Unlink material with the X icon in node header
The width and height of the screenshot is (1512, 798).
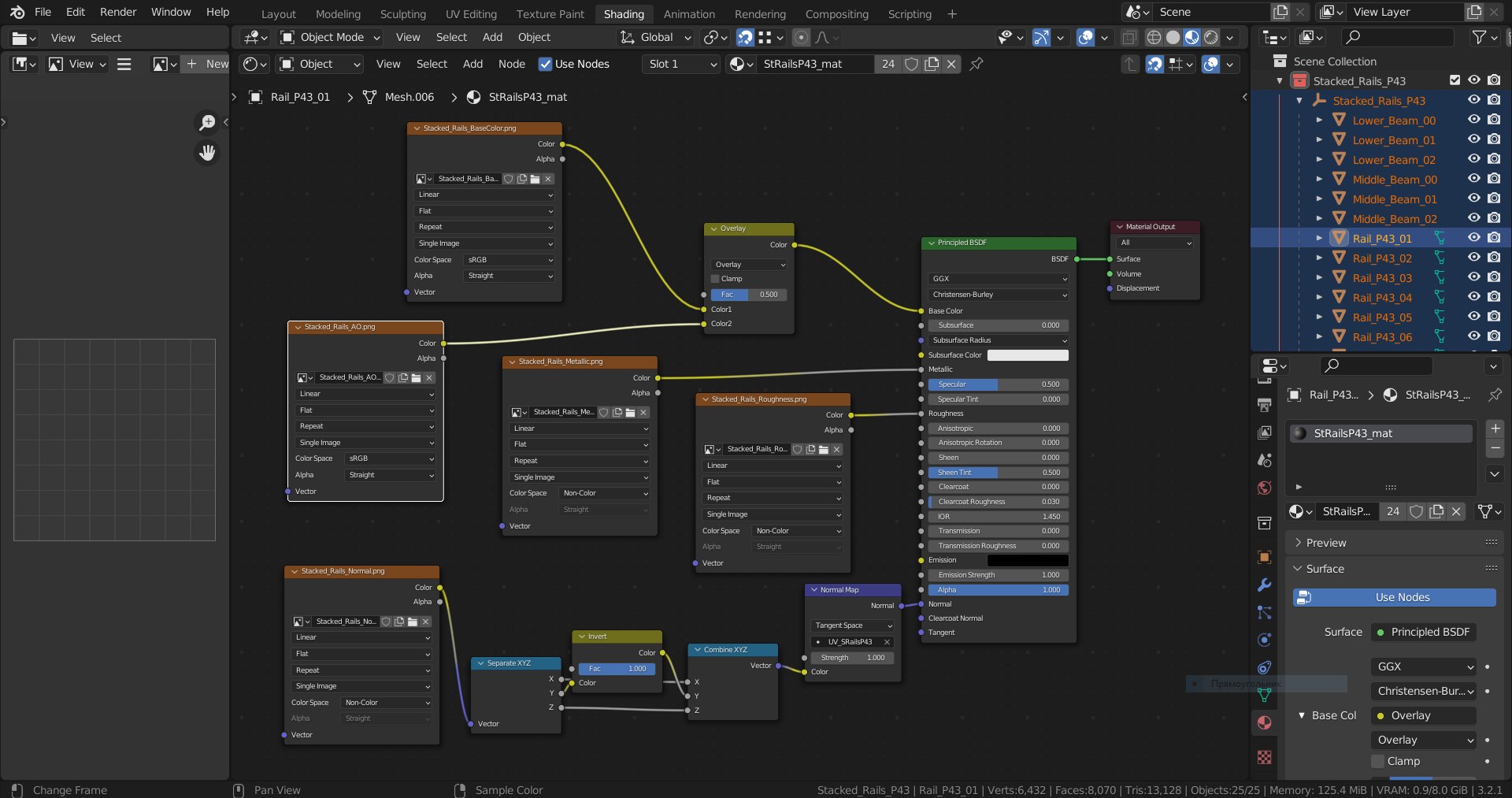pyautogui.click(x=951, y=64)
